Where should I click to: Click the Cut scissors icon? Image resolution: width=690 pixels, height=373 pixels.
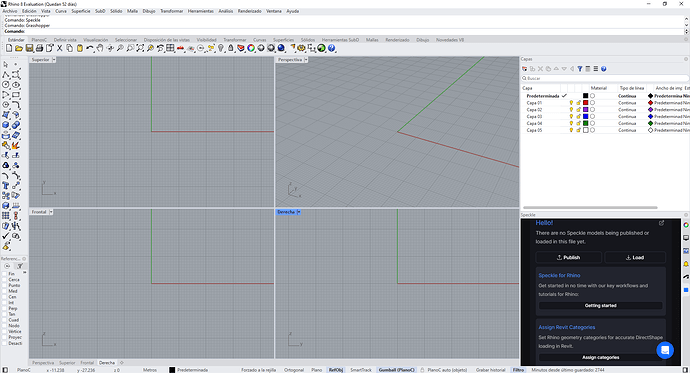tap(59, 48)
